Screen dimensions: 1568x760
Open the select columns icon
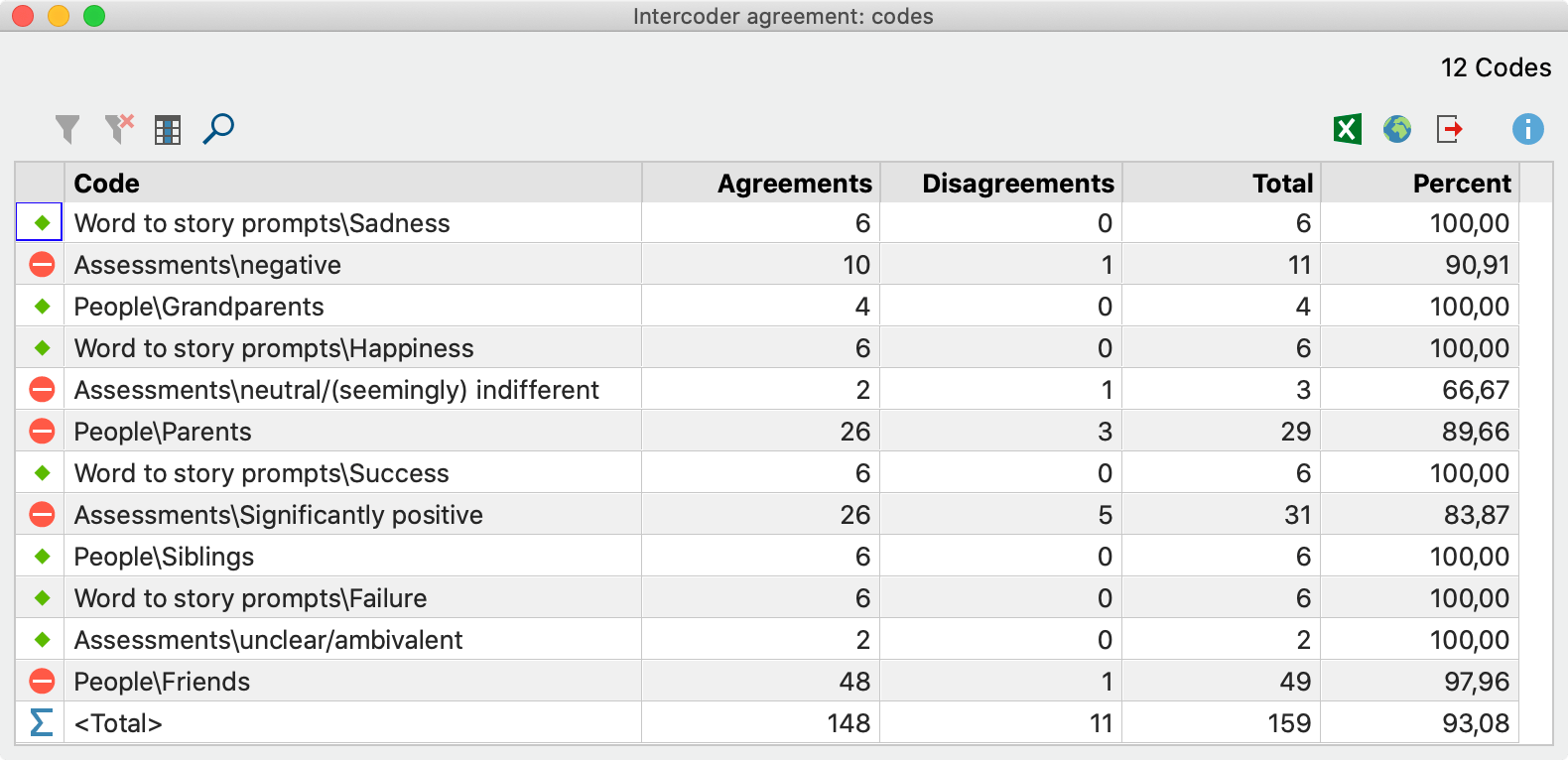click(x=168, y=130)
